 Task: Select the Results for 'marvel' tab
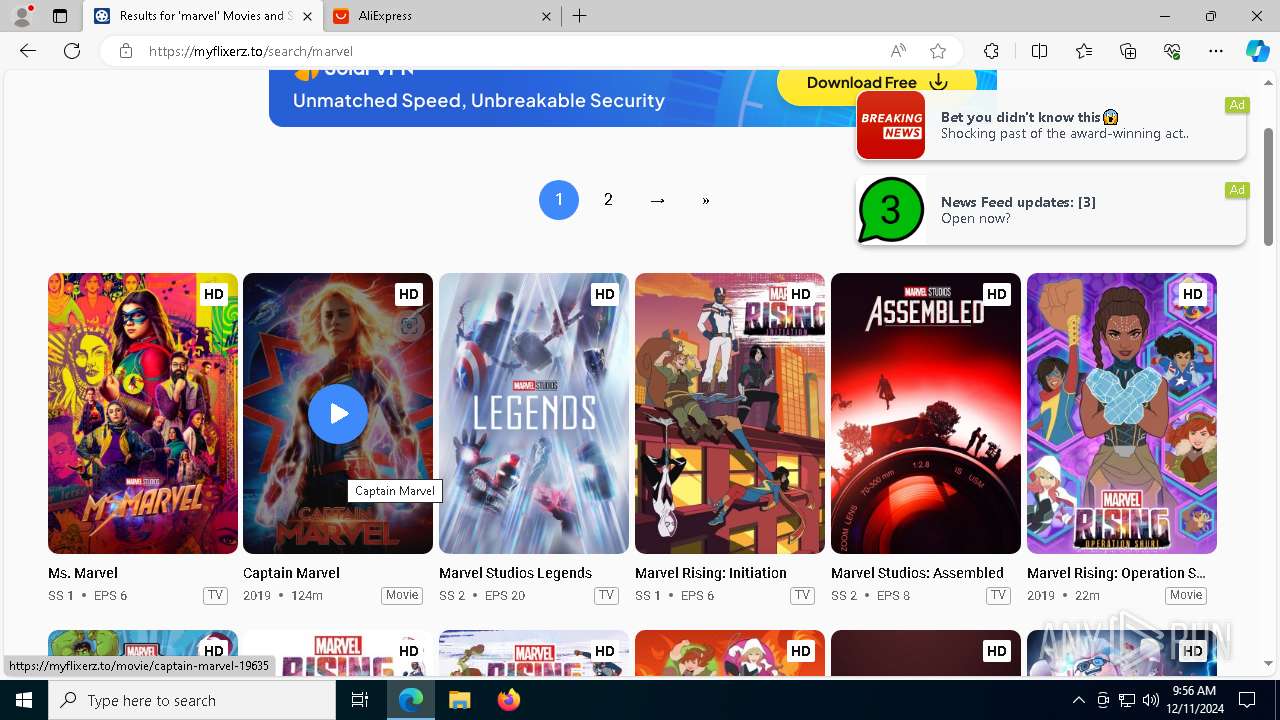pos(203,16)
